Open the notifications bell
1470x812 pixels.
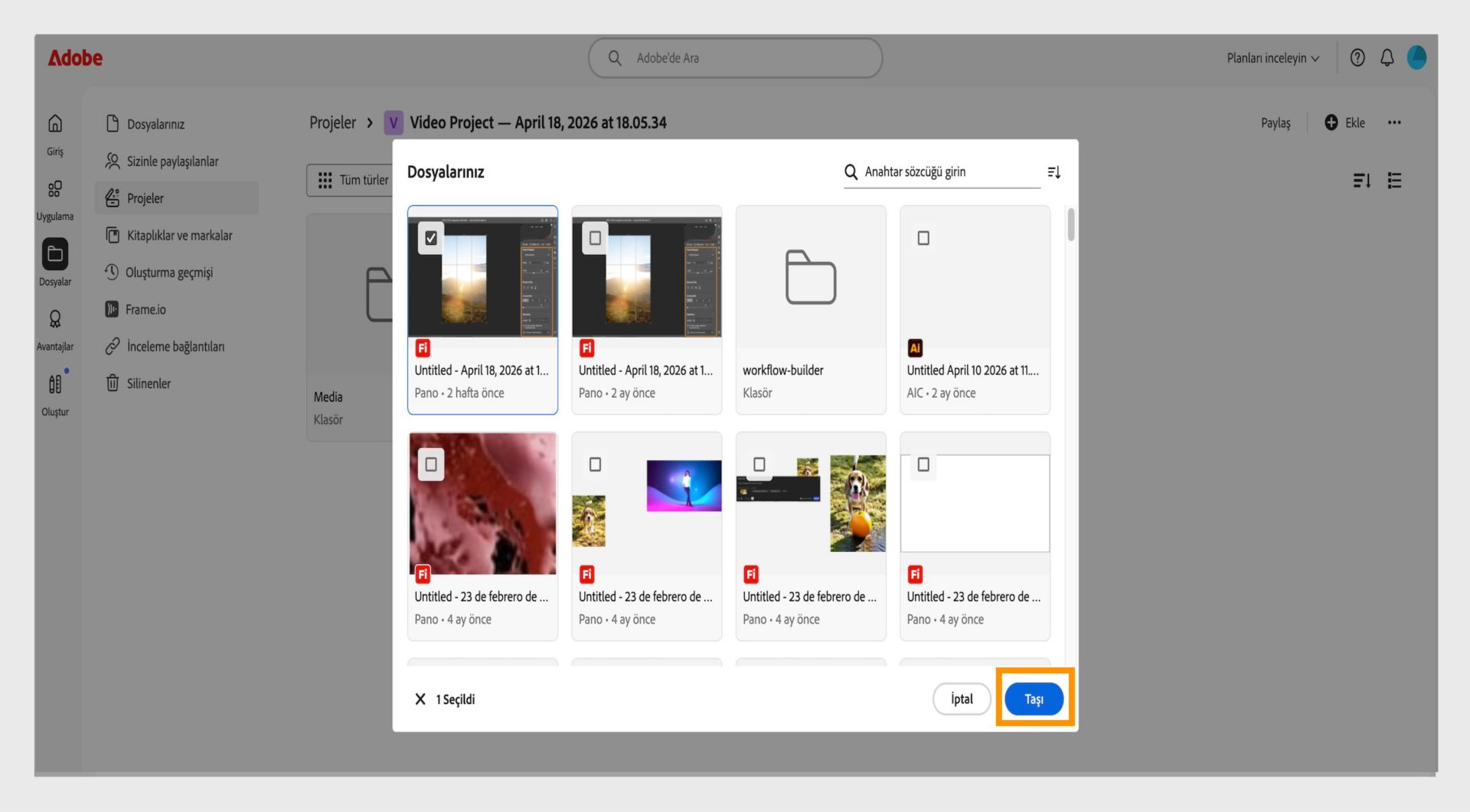click(x=1387, y=58)
